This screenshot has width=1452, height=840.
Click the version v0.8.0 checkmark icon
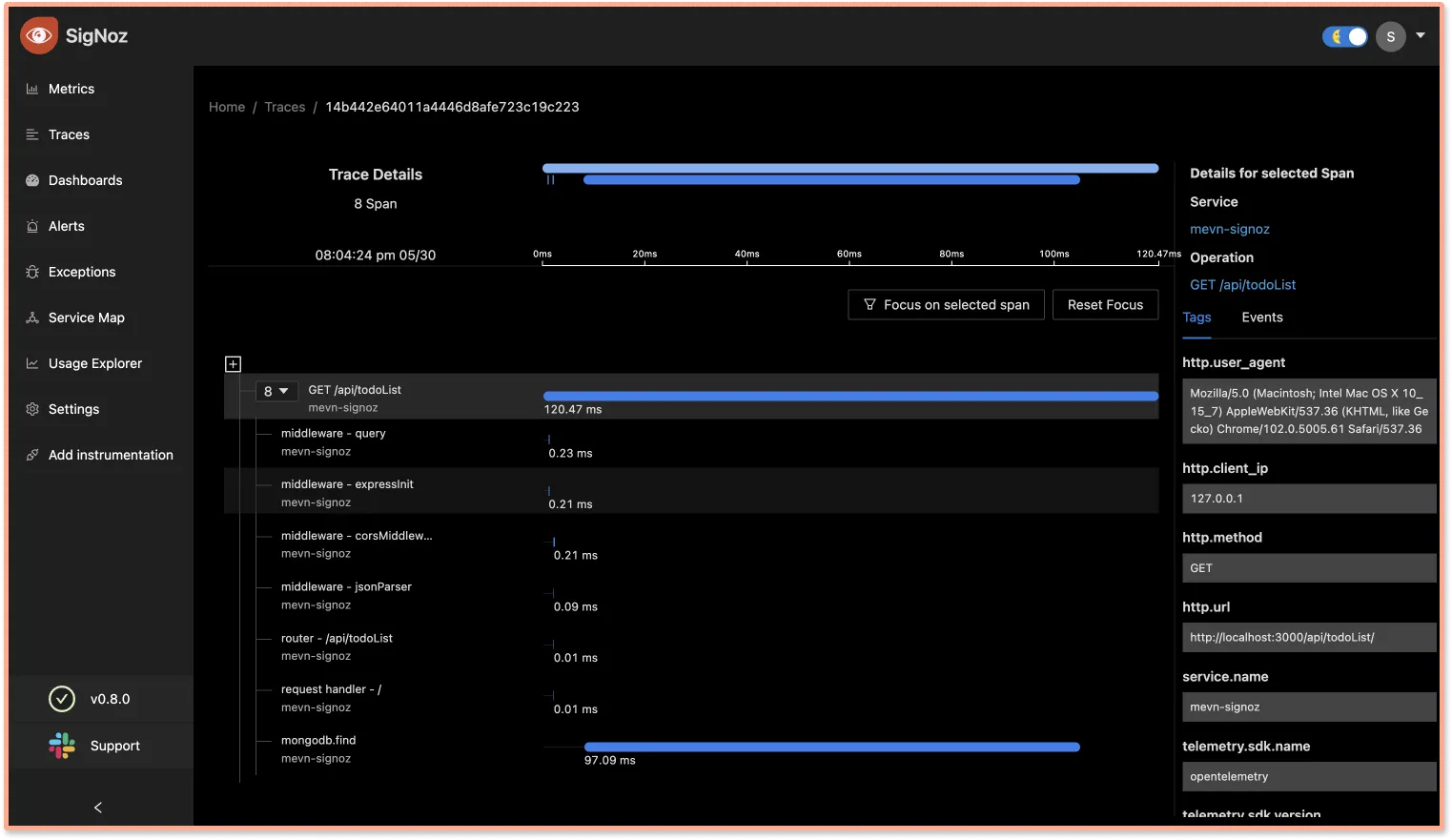62,699
